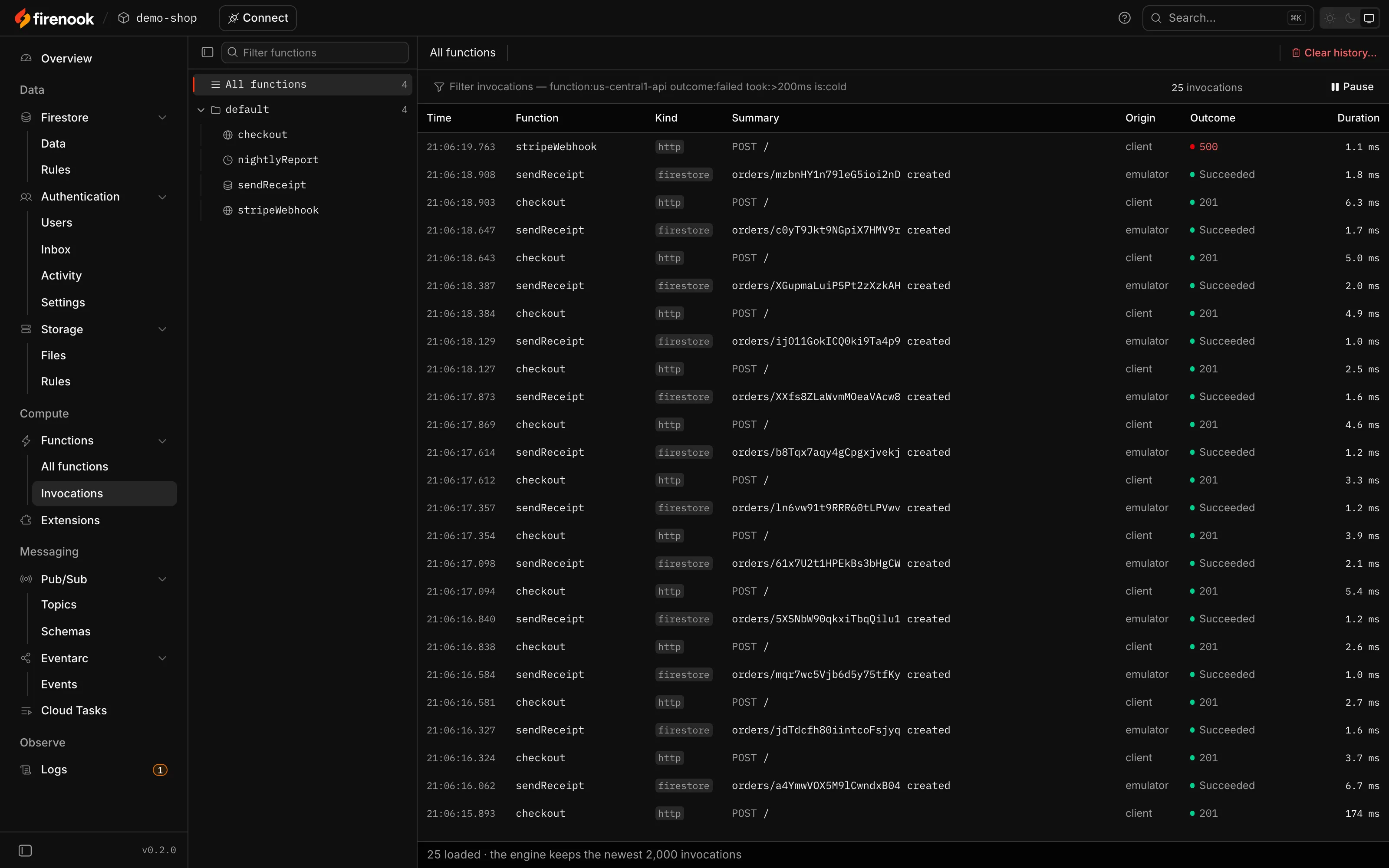
Task: Click the invocations filter funnel icon
Action: click(x=439, y=87)
